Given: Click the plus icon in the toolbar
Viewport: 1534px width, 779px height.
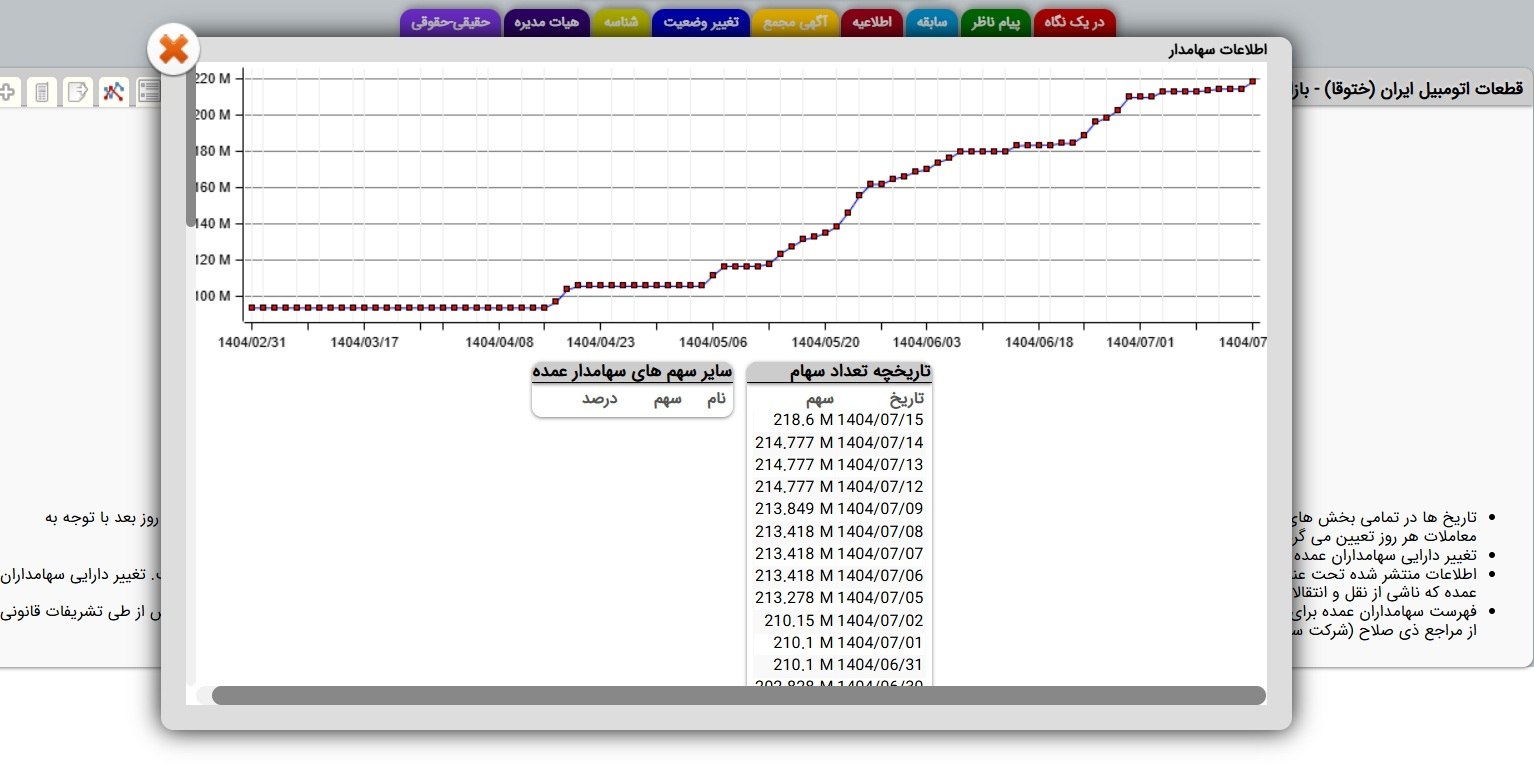Looking at the screenshot, I should (x=6, y=93).
